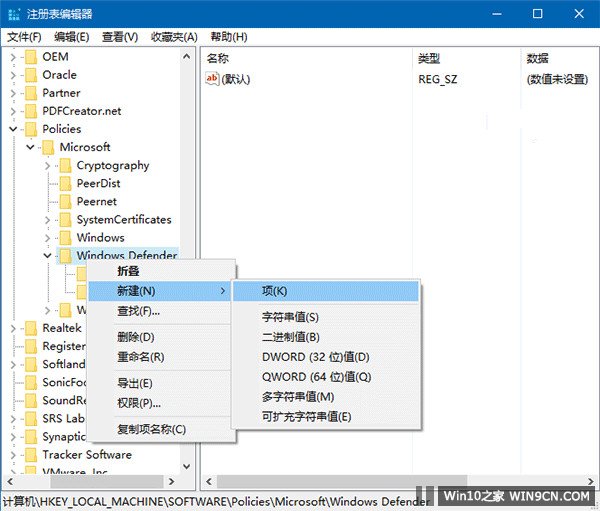Select the SystemCertificates folder icon
Viewport: 600px width, 511px height.
64,220
